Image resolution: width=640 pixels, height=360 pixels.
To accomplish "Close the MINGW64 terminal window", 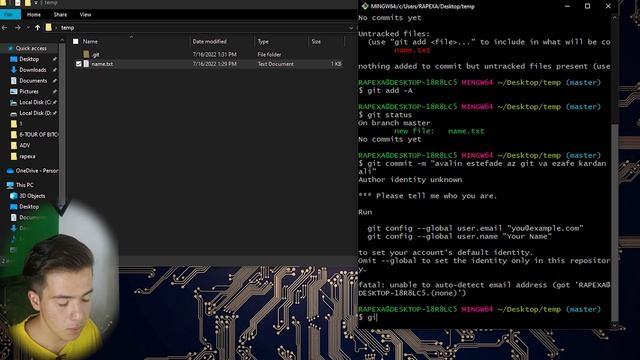I will click(608, 6).
